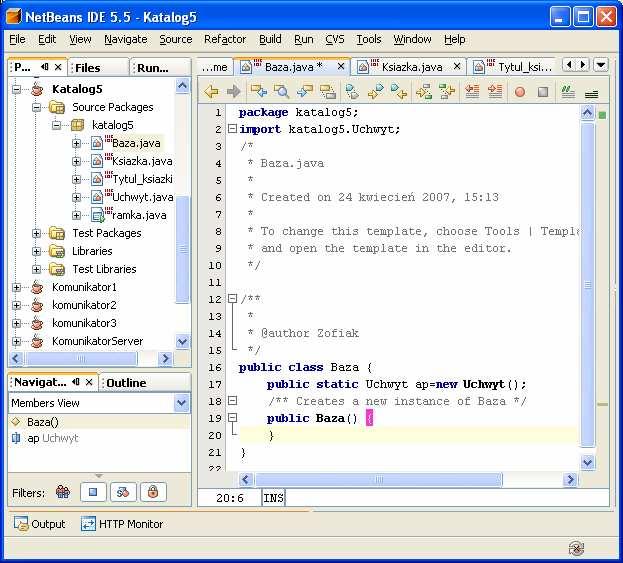Switch to the Outline tab
This screenshot has width=623, height=563.
coord(126,383)
